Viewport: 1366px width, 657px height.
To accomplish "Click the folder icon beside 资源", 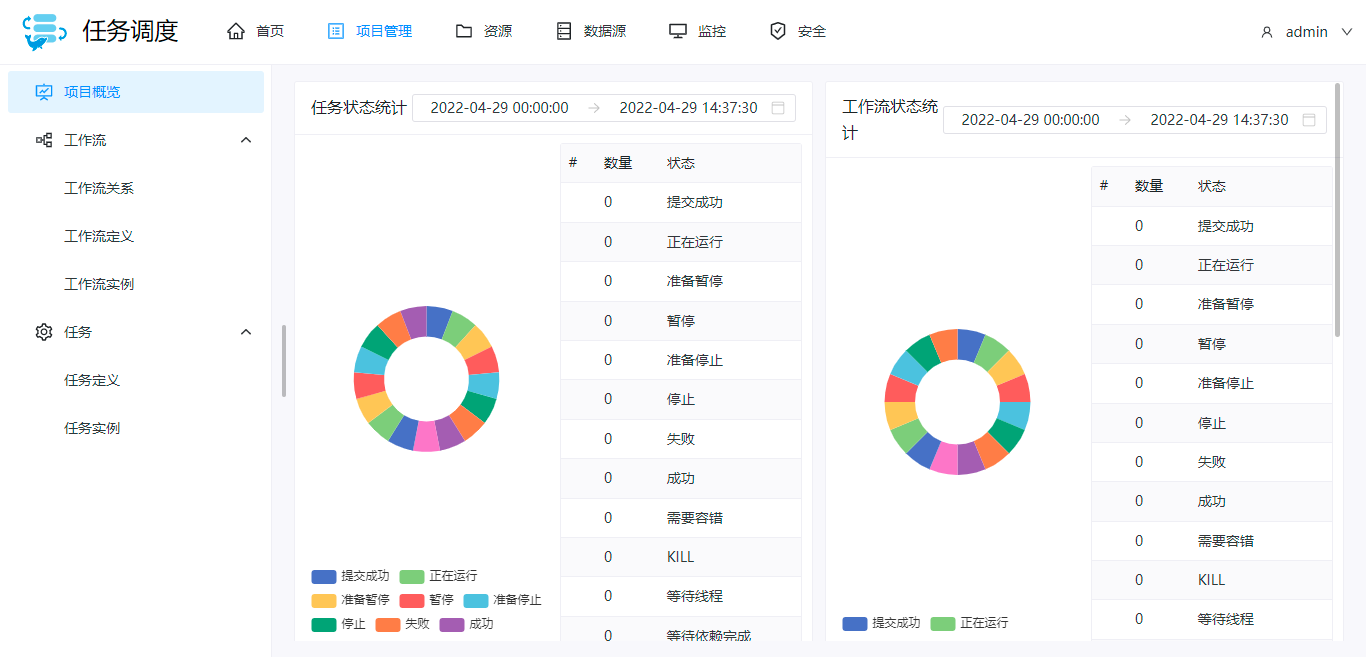I will pyautogui.click(x=464, y=31).
